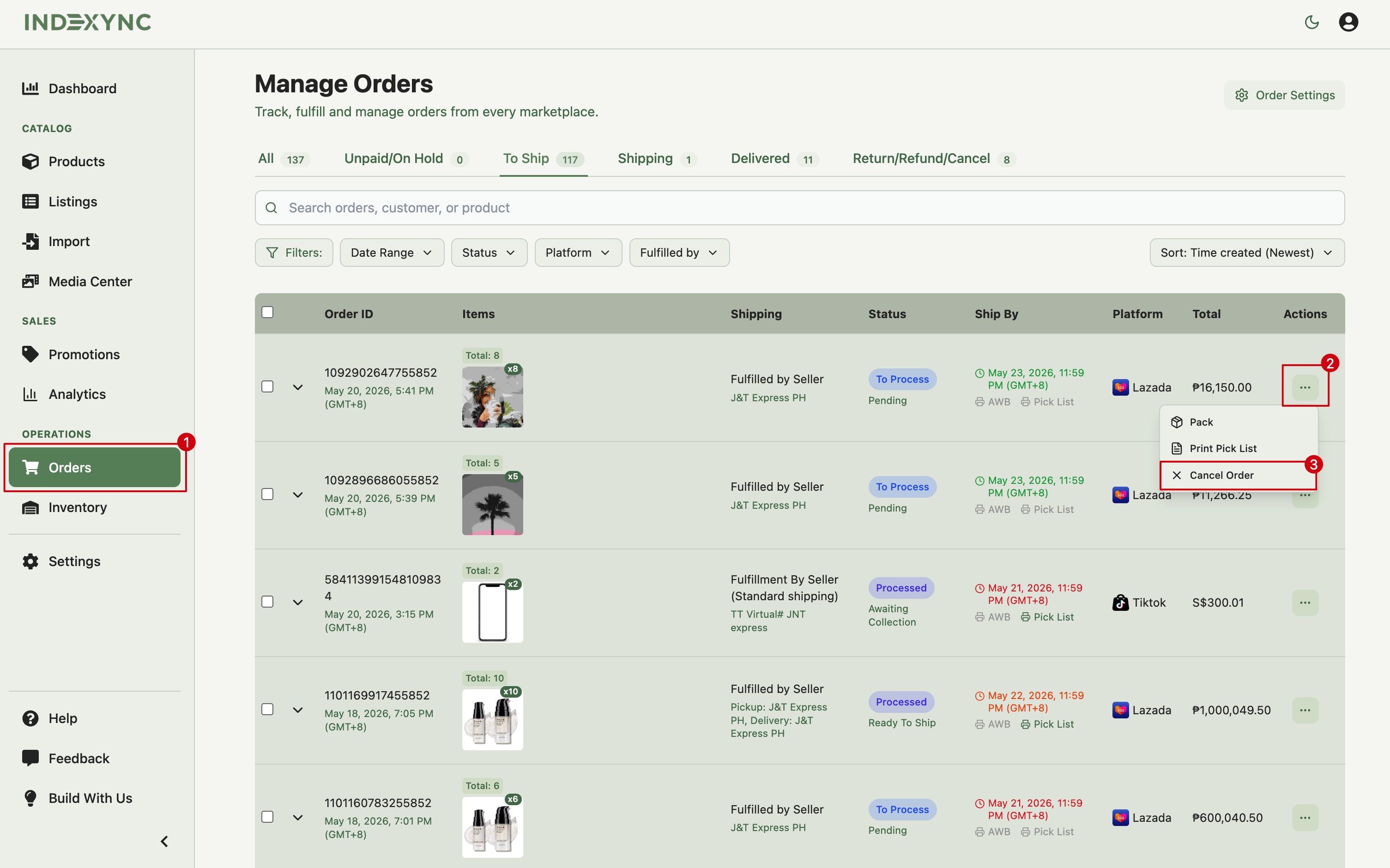
Task: Open Dashboard in the sidebar
Action: [95, 88]
